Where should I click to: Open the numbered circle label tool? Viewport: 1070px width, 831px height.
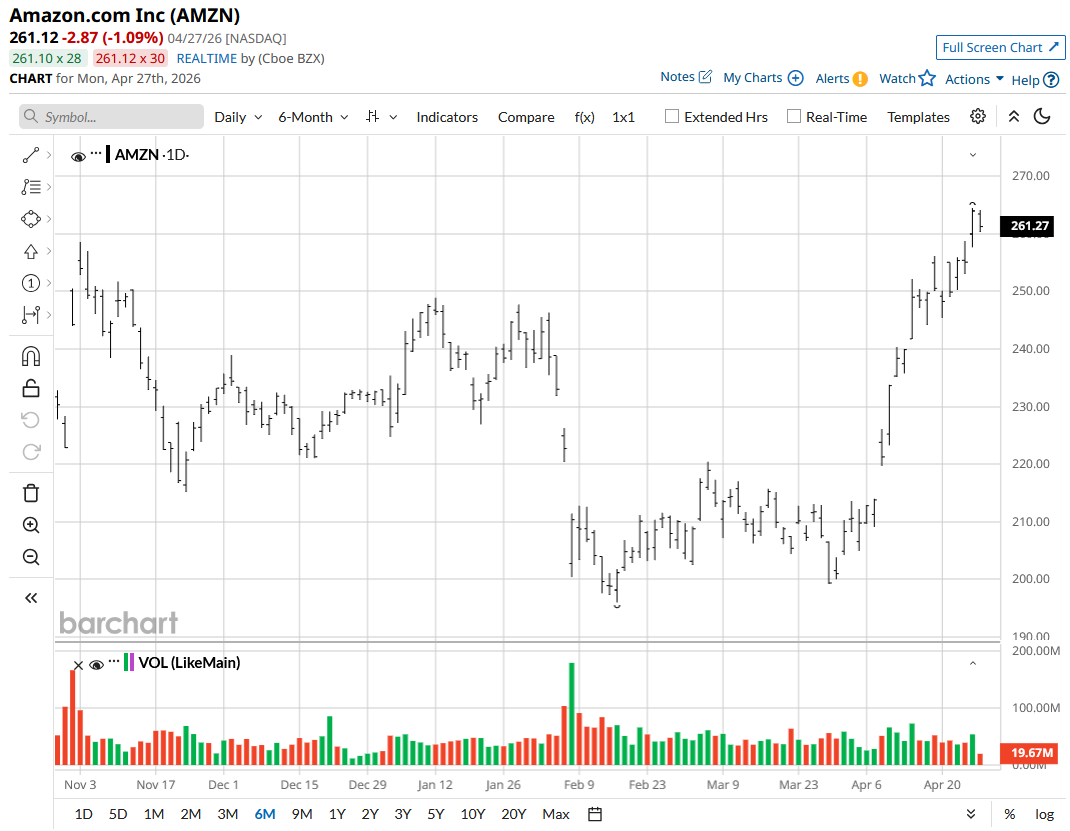pos(31,283)
